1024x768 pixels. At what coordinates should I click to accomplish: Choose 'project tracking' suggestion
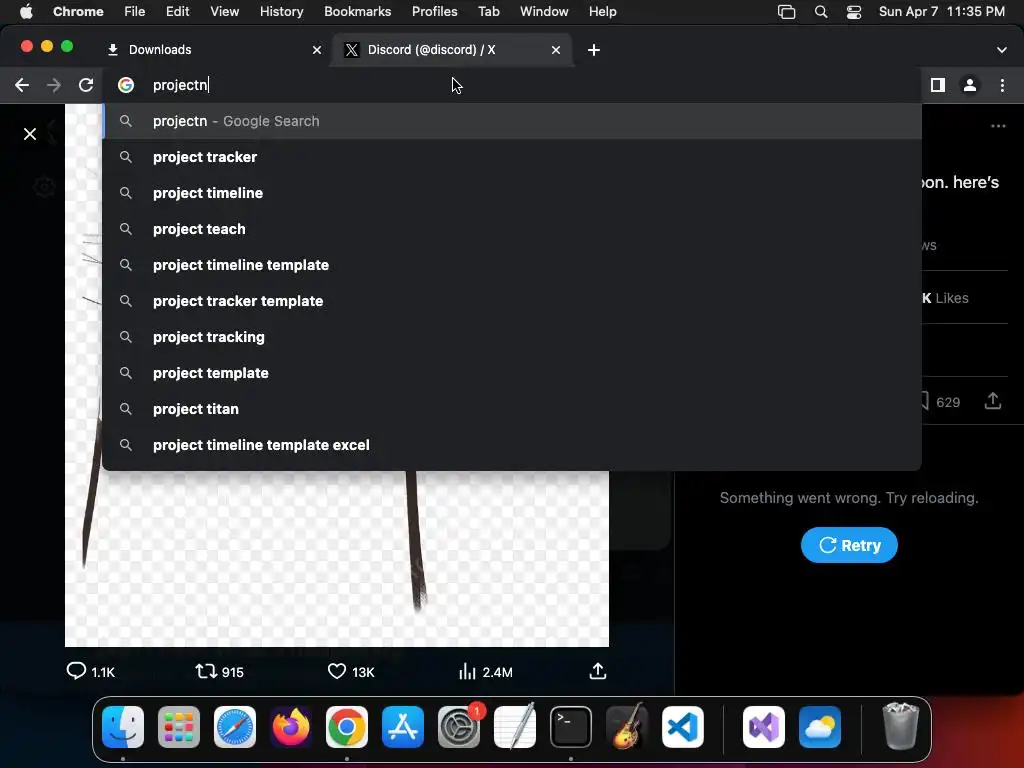[513, 337]
